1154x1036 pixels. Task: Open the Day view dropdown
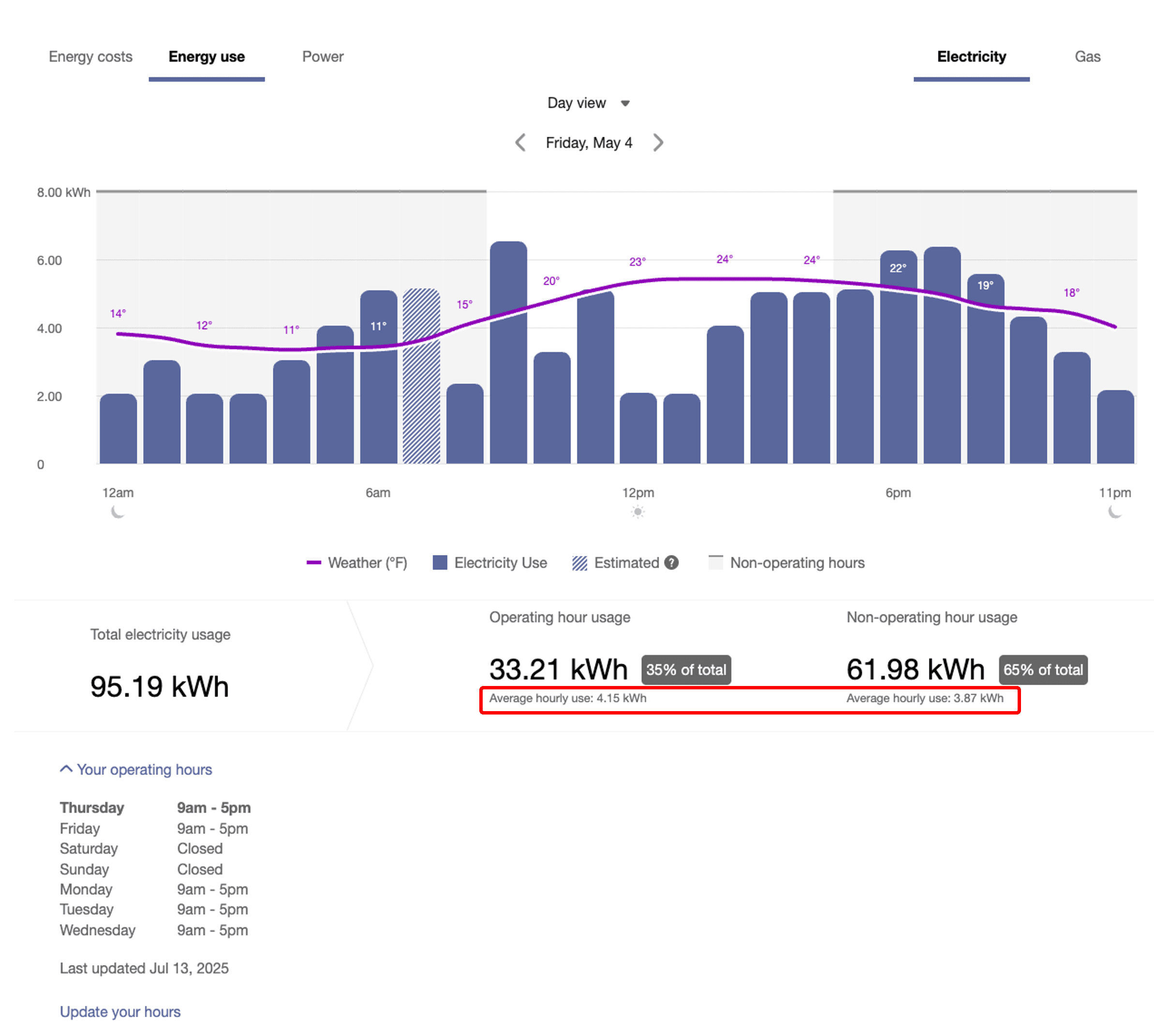tap(589, 103)
